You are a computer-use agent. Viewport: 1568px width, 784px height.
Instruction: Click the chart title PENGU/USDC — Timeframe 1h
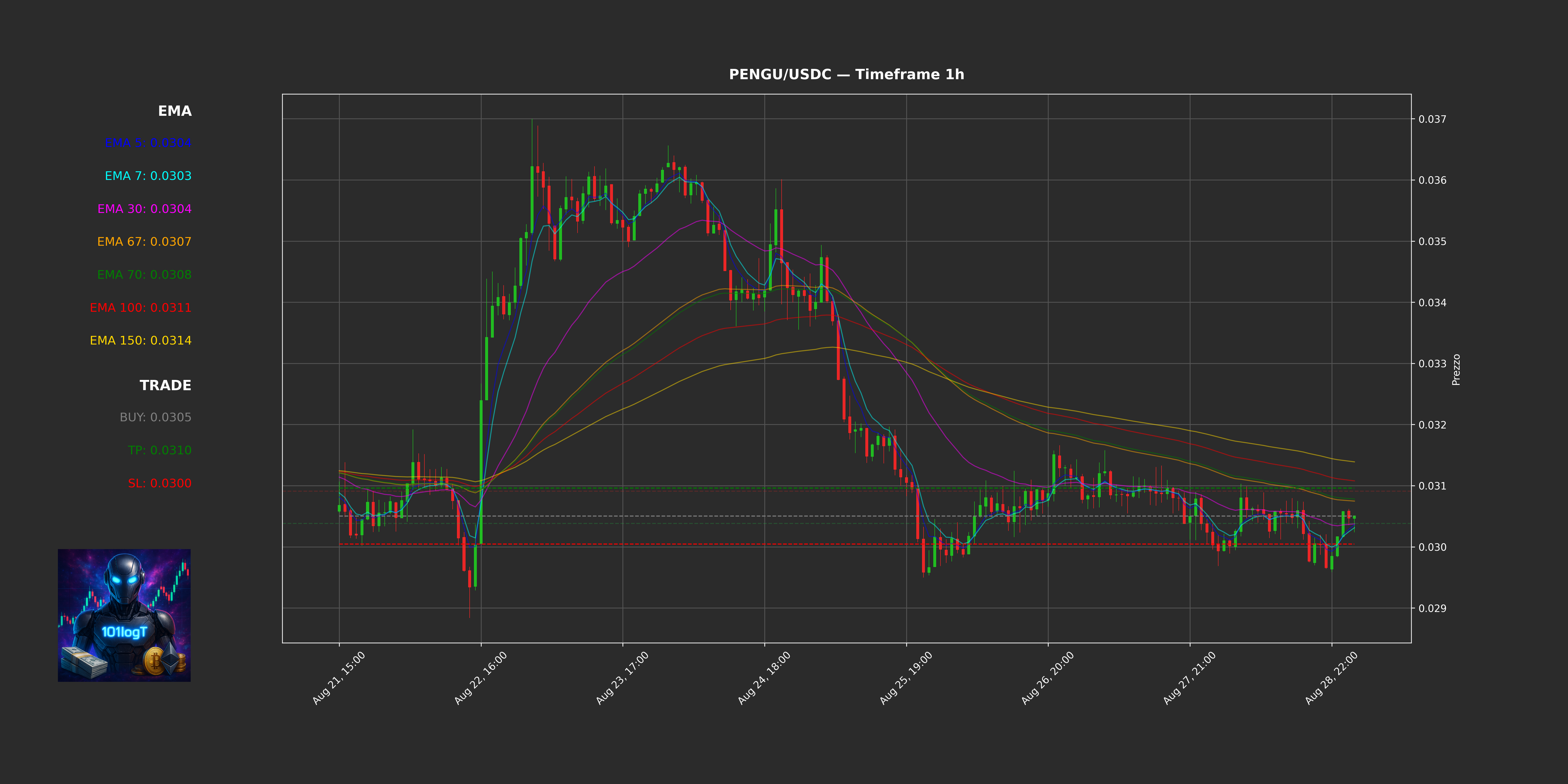(846, 74)
